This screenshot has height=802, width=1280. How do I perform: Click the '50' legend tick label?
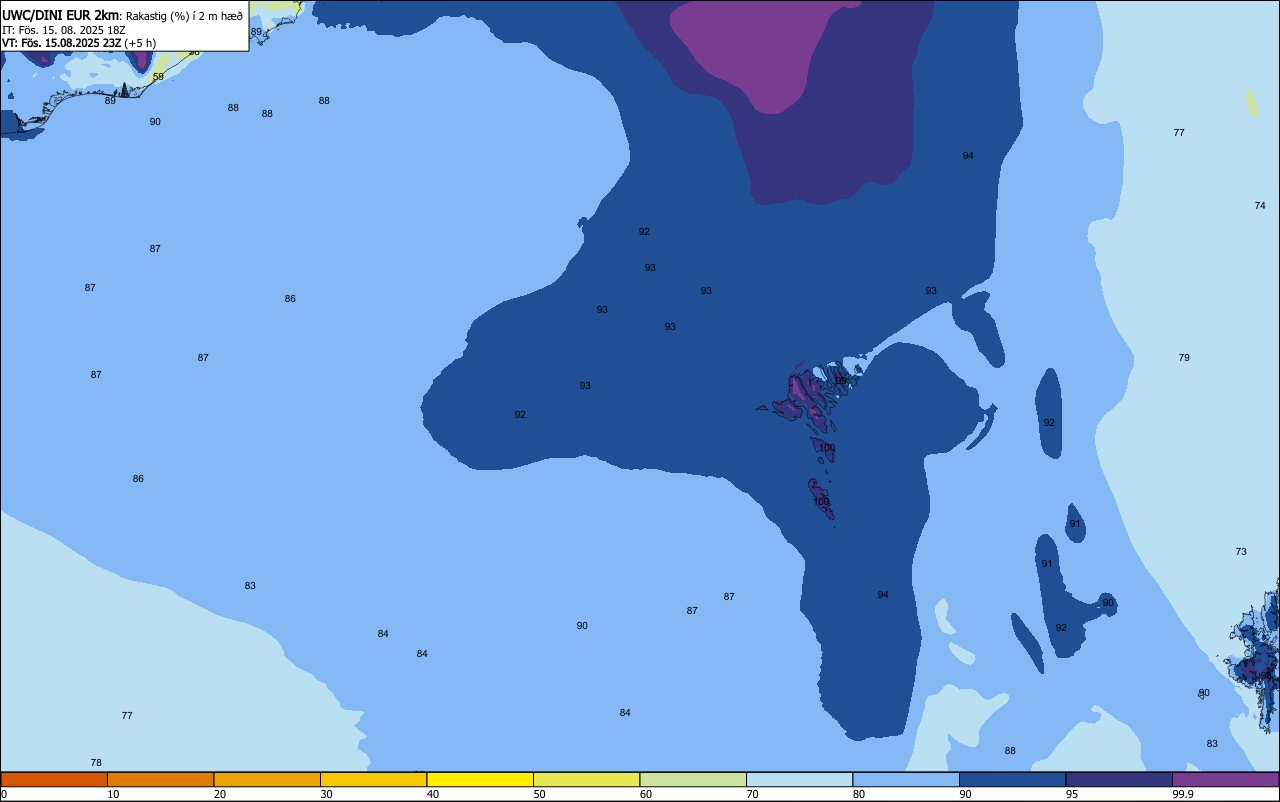(539, 794)
